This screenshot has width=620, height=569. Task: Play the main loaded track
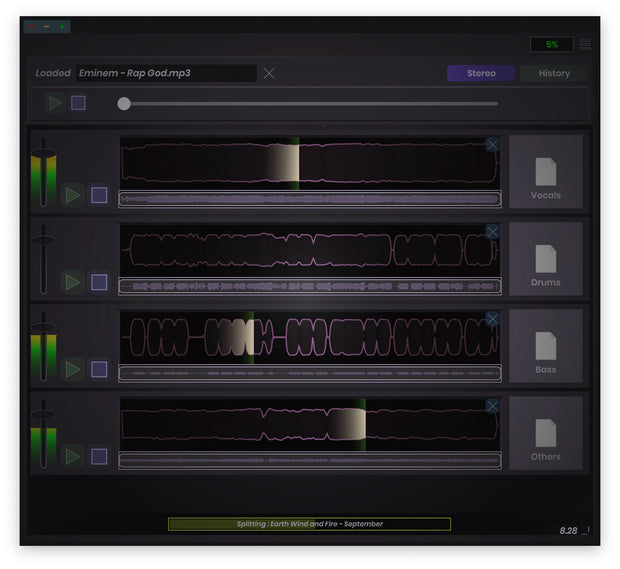(55, 103)
